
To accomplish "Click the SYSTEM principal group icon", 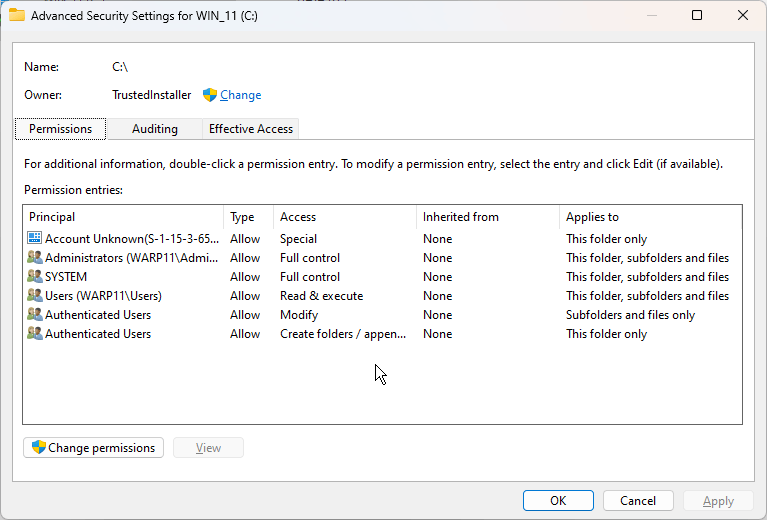I will (35, 276).
